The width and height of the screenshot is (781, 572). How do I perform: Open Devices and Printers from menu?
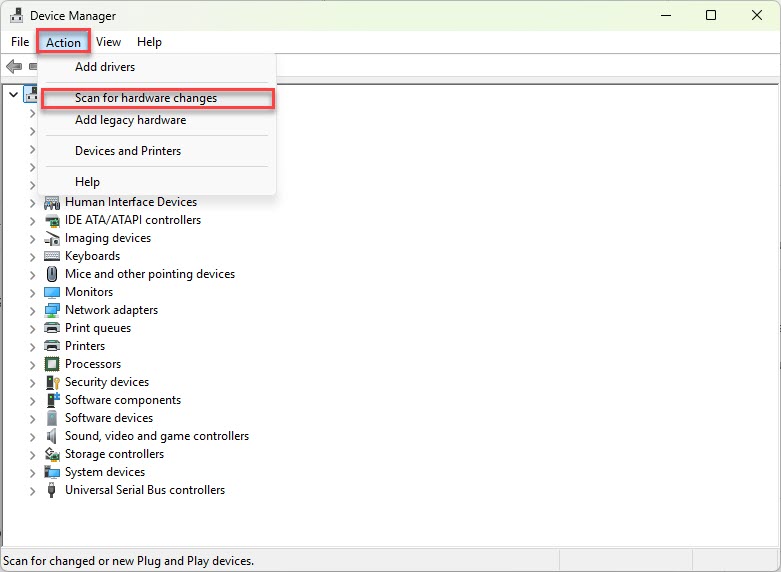[128, 151]
